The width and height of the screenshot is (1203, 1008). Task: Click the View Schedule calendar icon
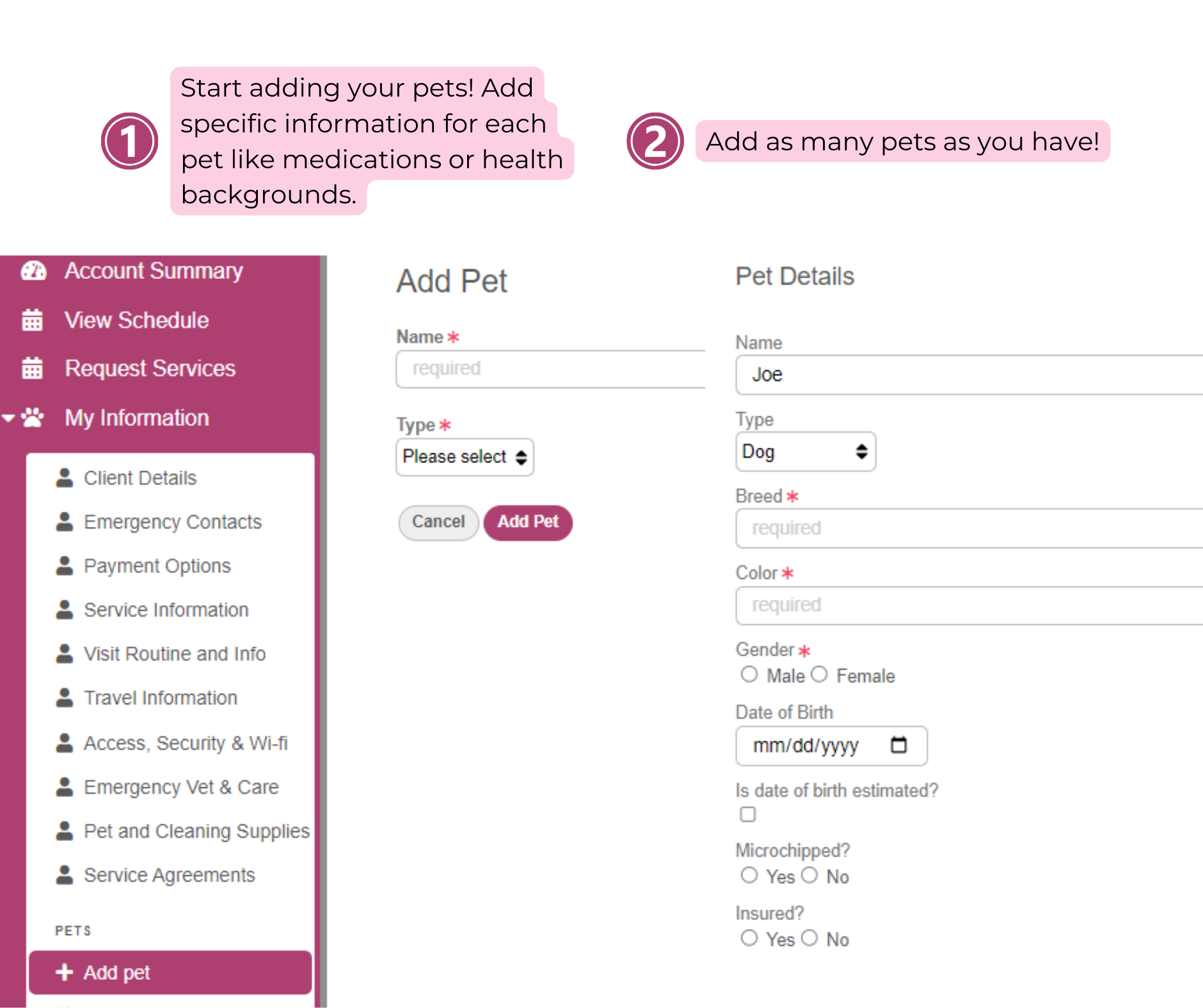[x=33, y=320]
